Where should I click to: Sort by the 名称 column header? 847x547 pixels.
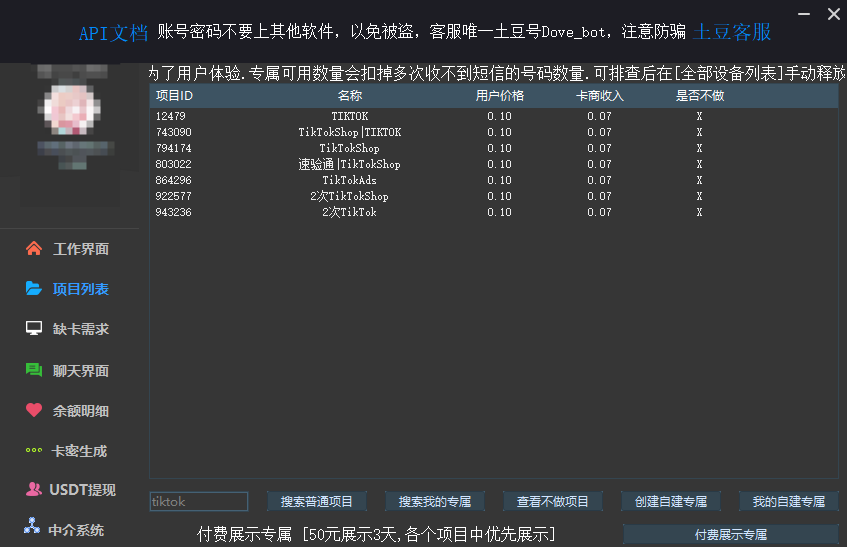349,96
